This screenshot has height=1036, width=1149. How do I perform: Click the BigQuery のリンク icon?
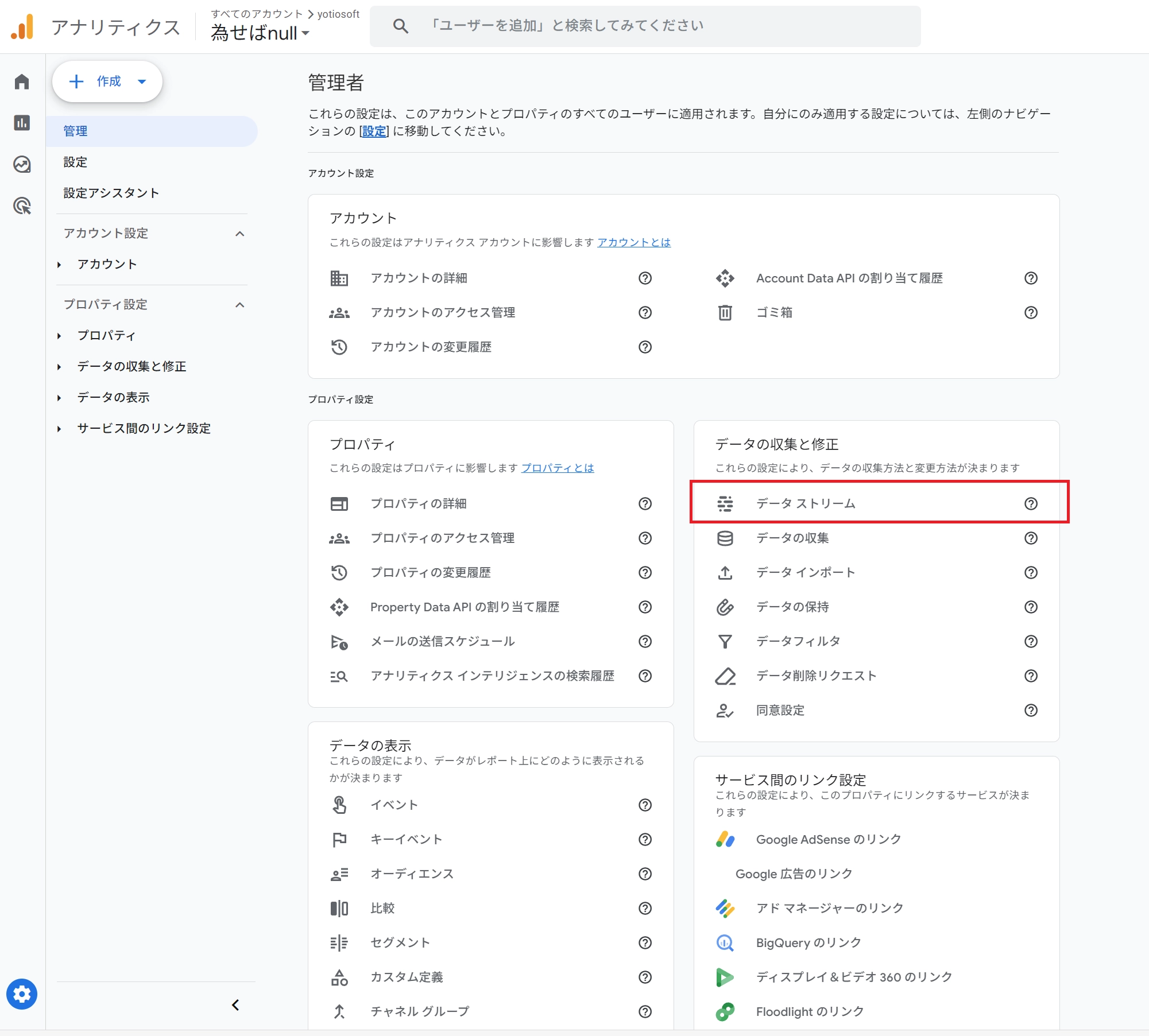(x=725, y=943)
